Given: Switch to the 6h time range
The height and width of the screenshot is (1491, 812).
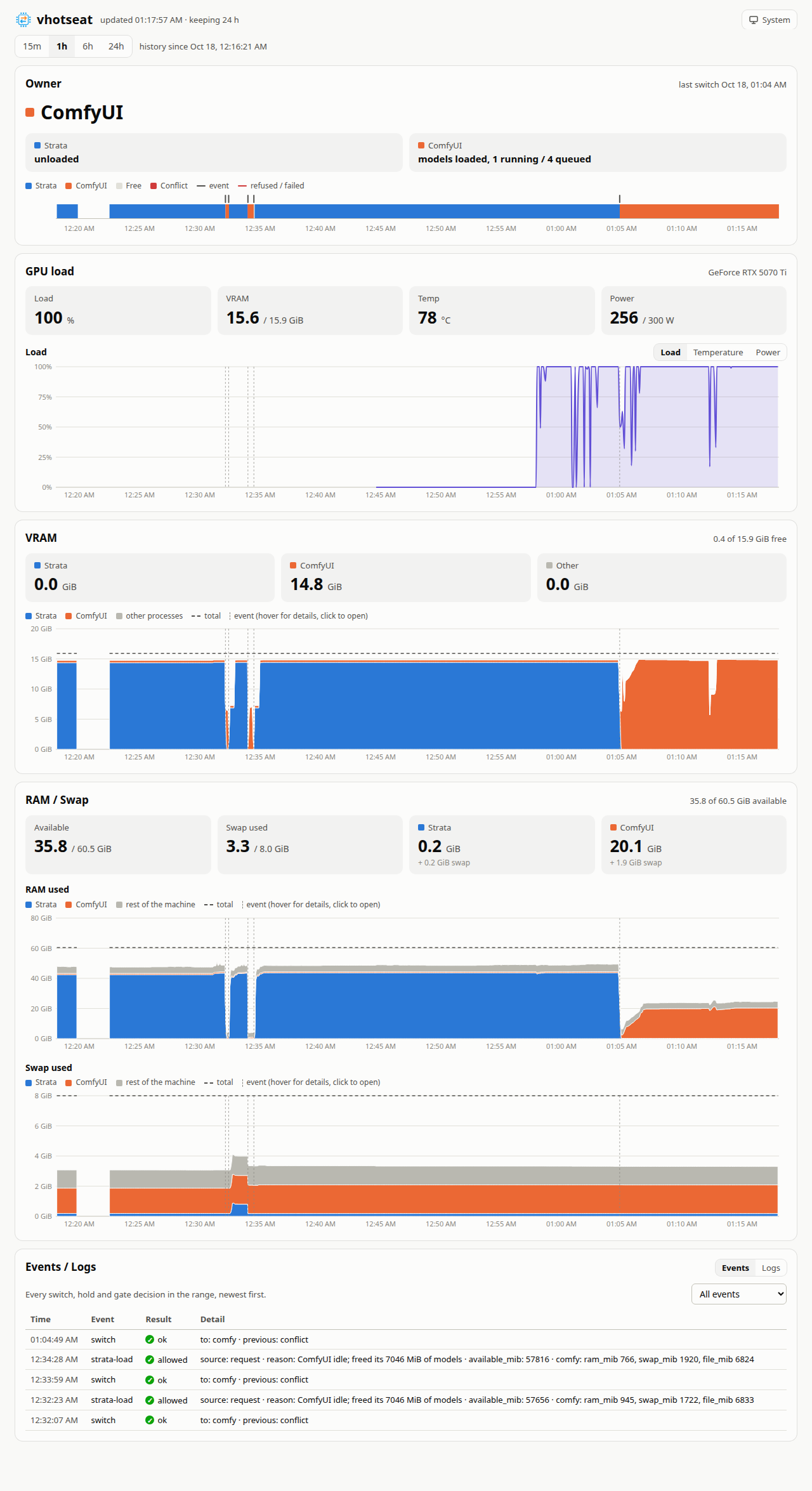Looking at the screenshot, I should tap(88, 46).
